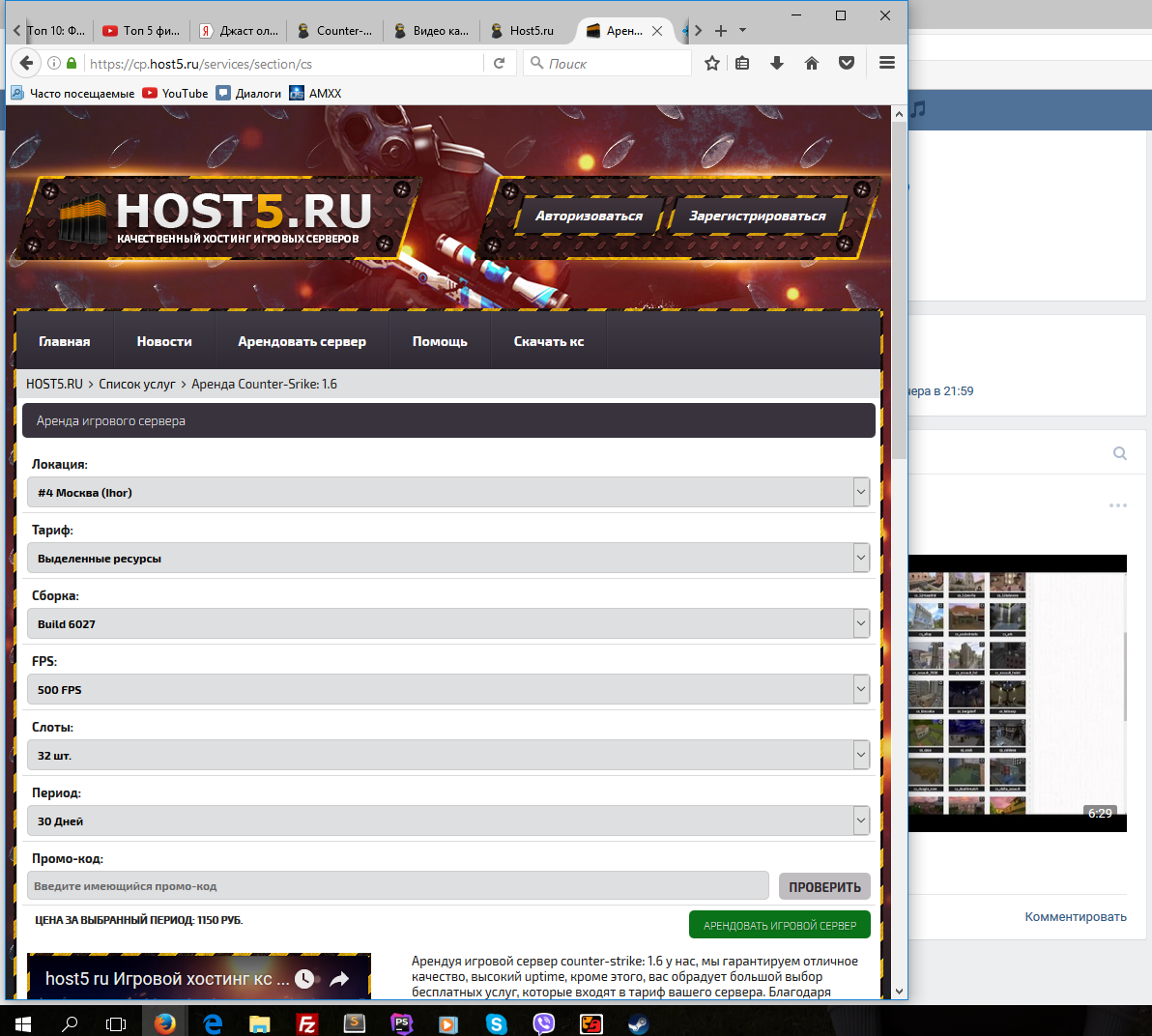Open Steam from the taskbar

coord(638,1023)
